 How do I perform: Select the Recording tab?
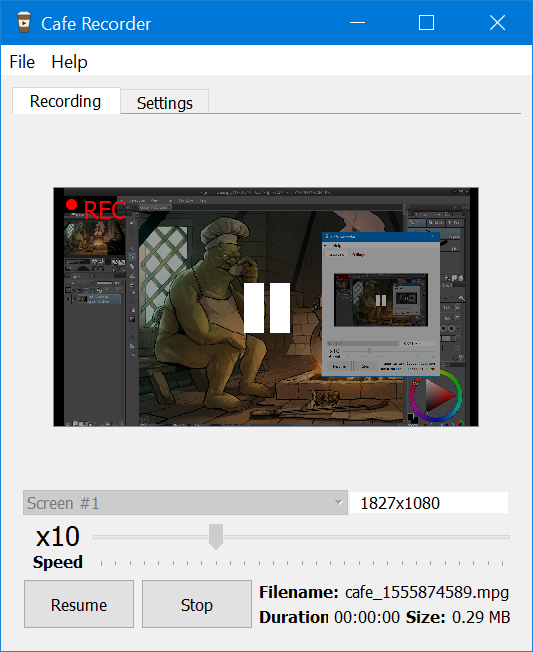[x=66, y=101]
